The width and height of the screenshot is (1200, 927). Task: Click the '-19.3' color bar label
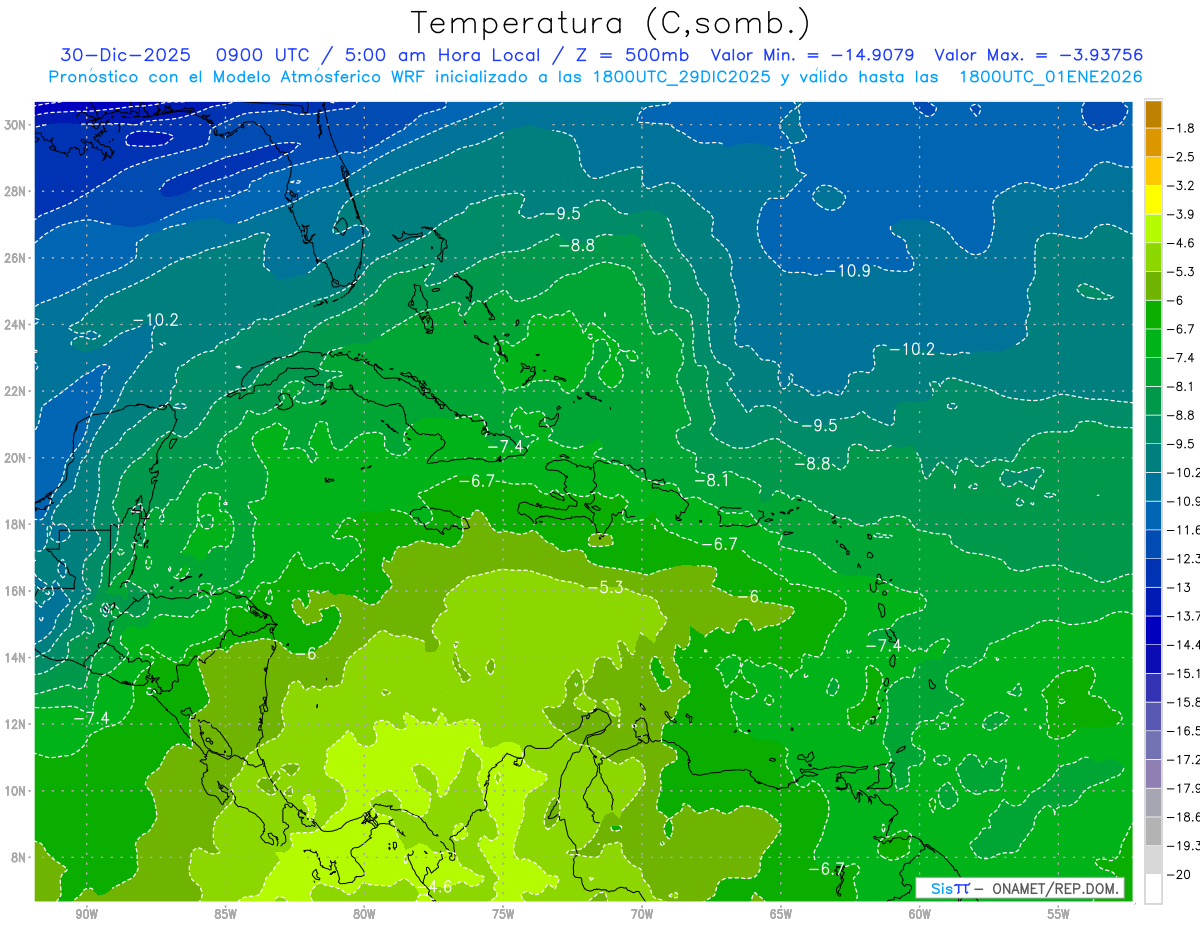pyautogui.click(x=1183, y=846)
